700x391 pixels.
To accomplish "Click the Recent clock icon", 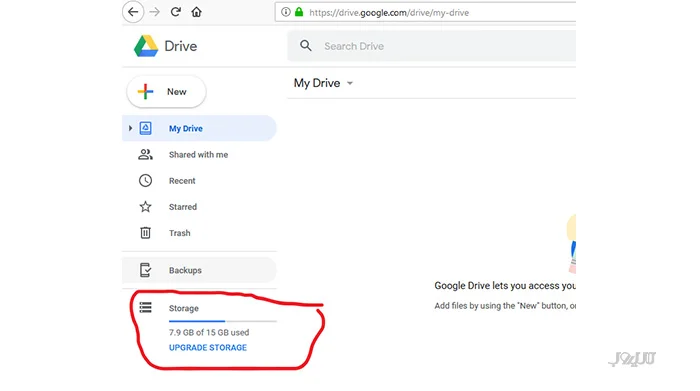I will point(146,180).
